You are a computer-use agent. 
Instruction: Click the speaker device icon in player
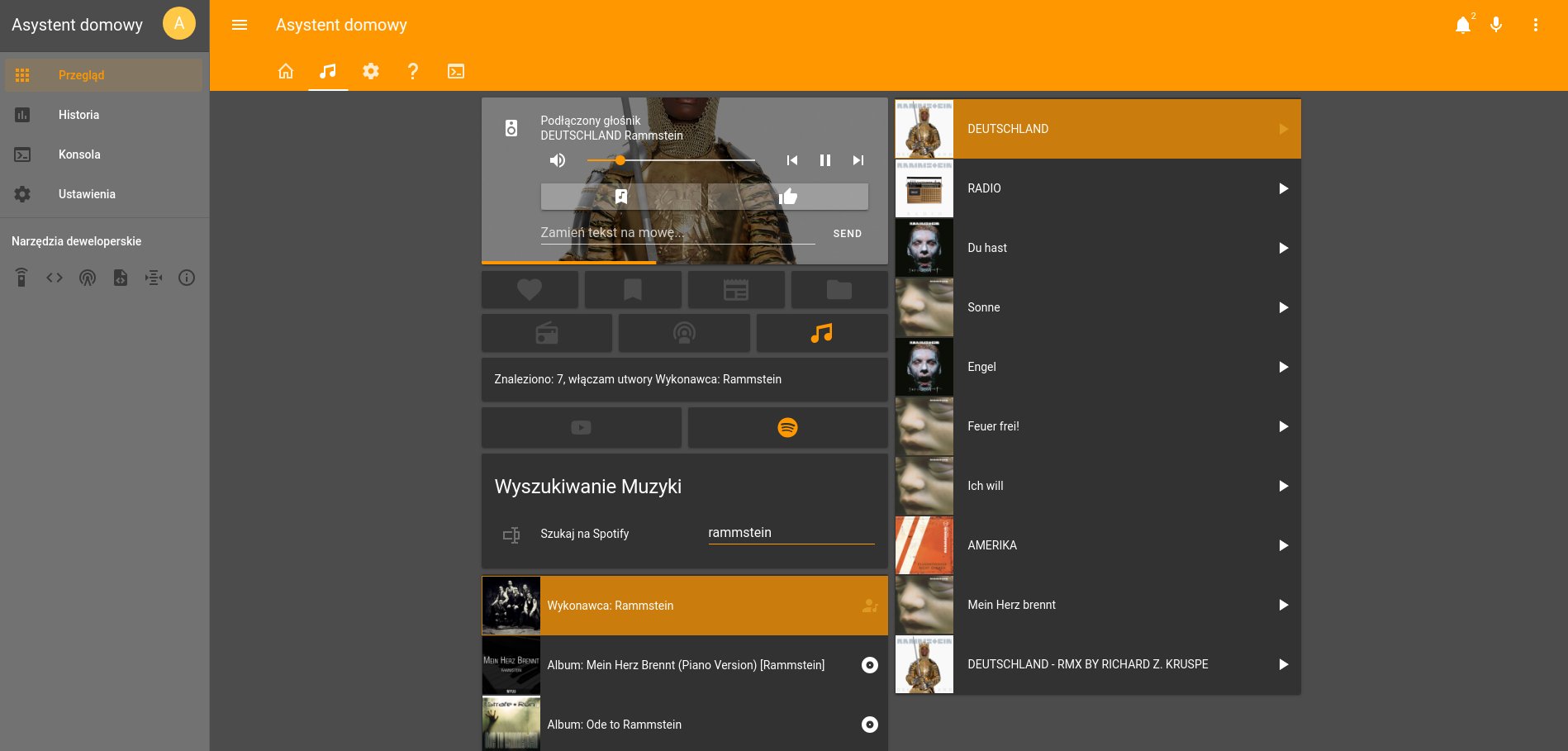coord(511,128)
